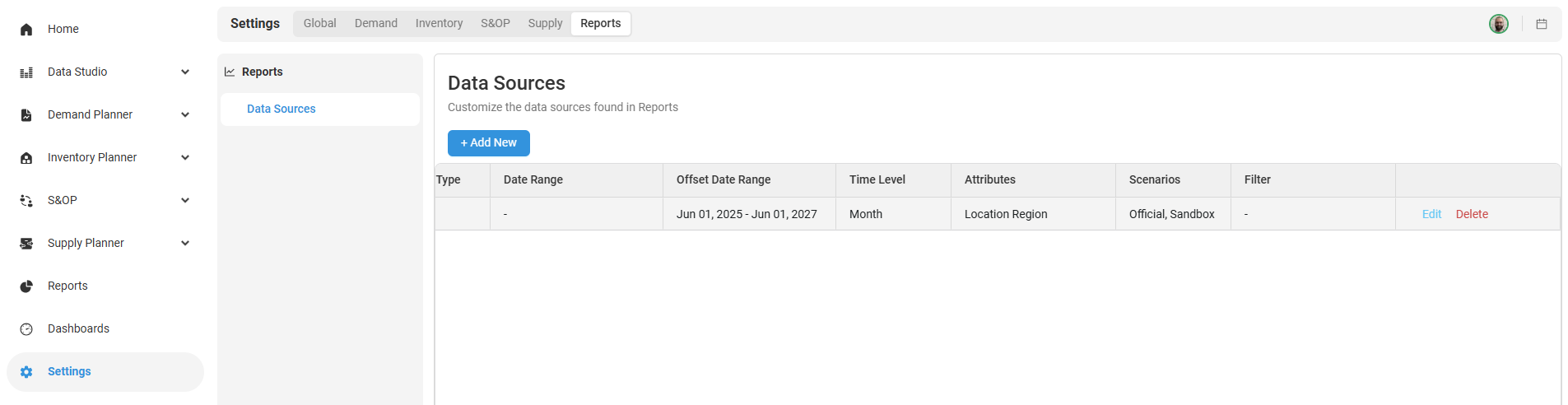Expand the Data Studio menu chevron
Screen dimensions: 1568x405
(x=185, y=72)
